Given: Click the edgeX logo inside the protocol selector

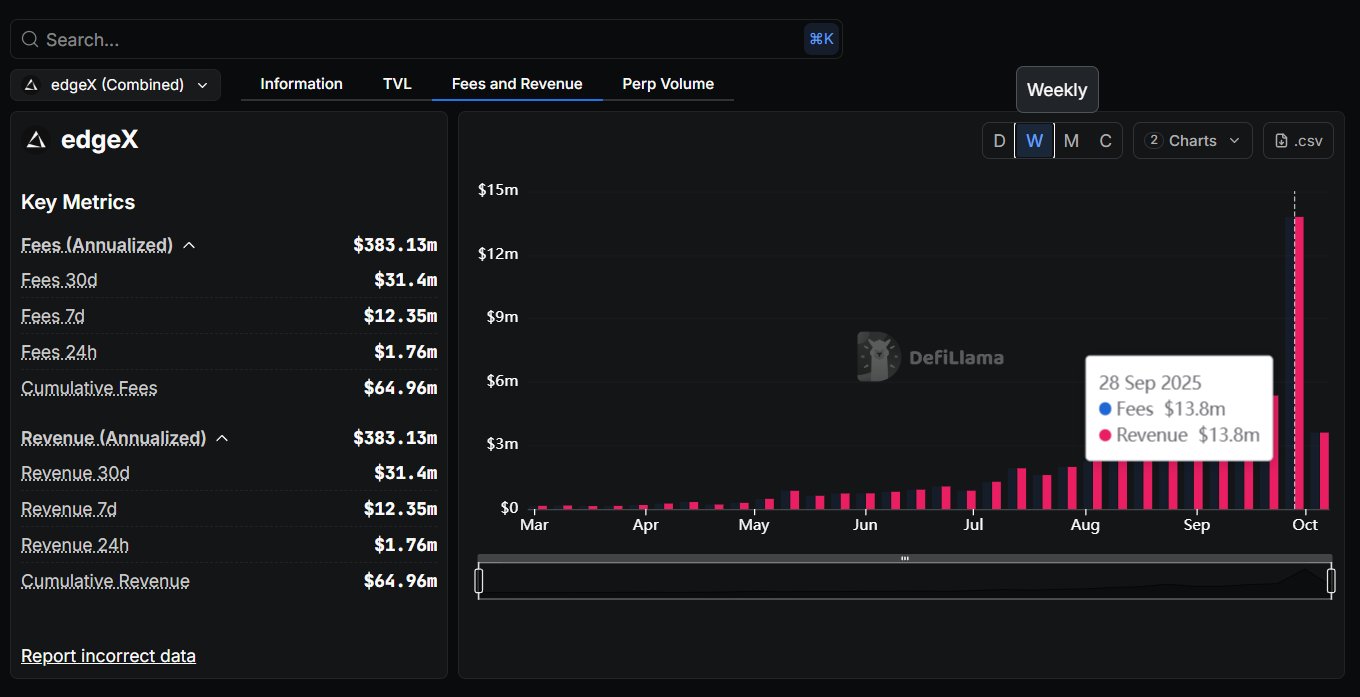Looking at the screenshot, I should [29, 85].
